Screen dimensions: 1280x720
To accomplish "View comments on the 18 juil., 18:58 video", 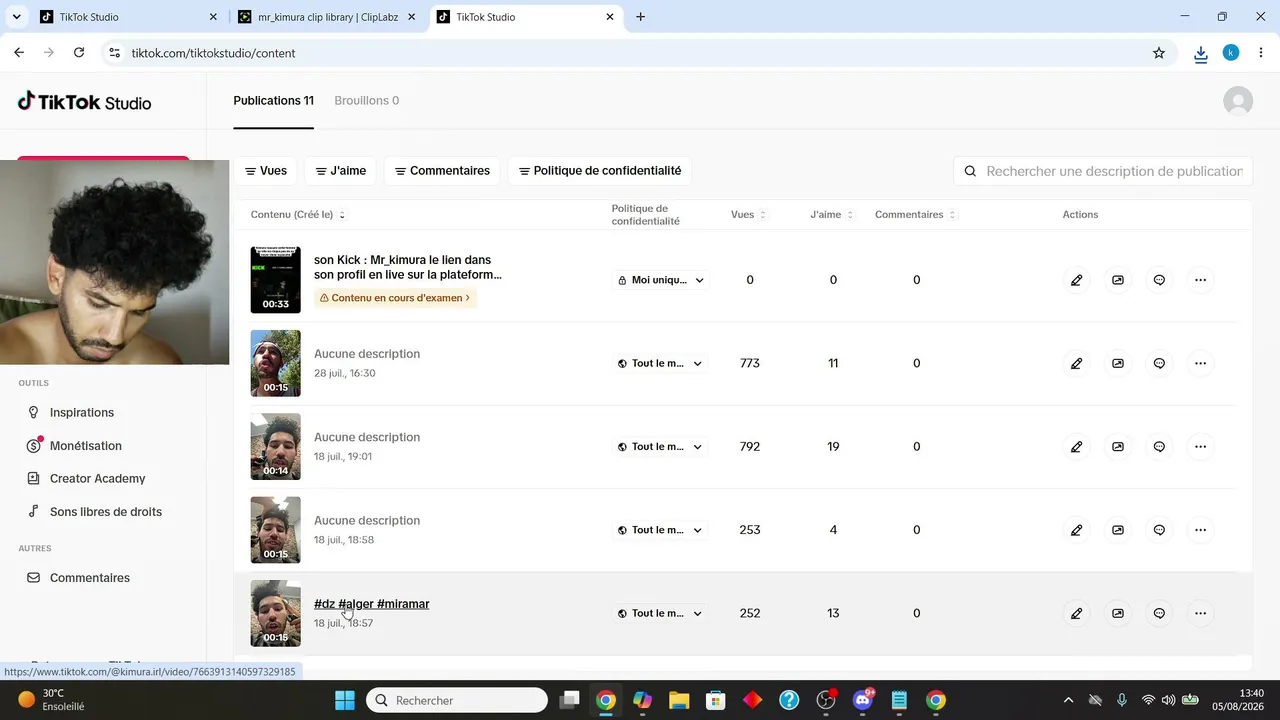I will click(1159, 530).
